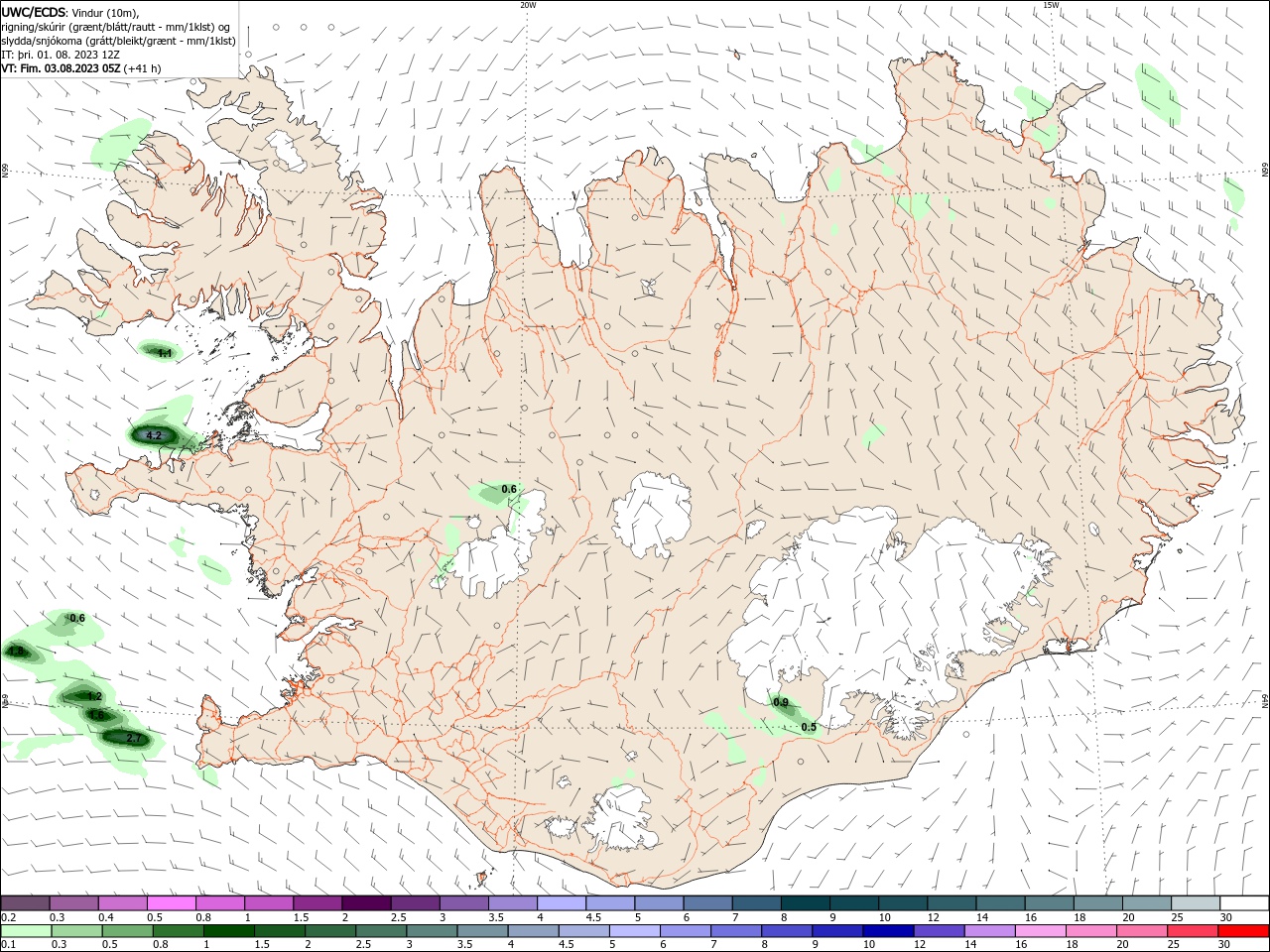Click the init time line 'IT: Þri. 01. 08. 2023 12Z'
The image size is (1270, 952).
60,55
